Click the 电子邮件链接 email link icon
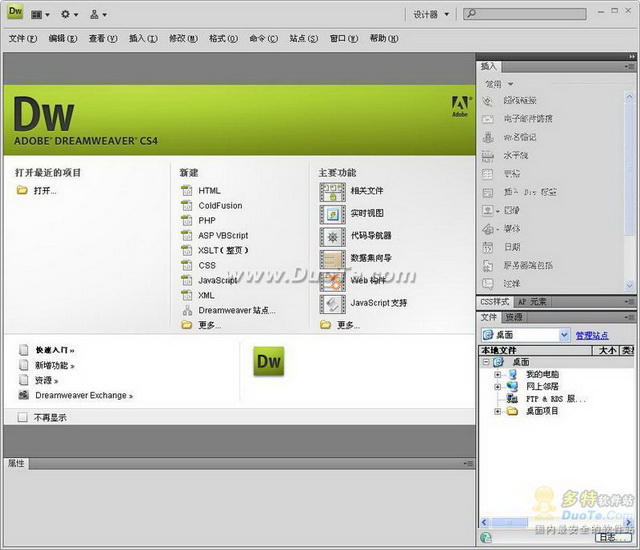 point(488,119)
